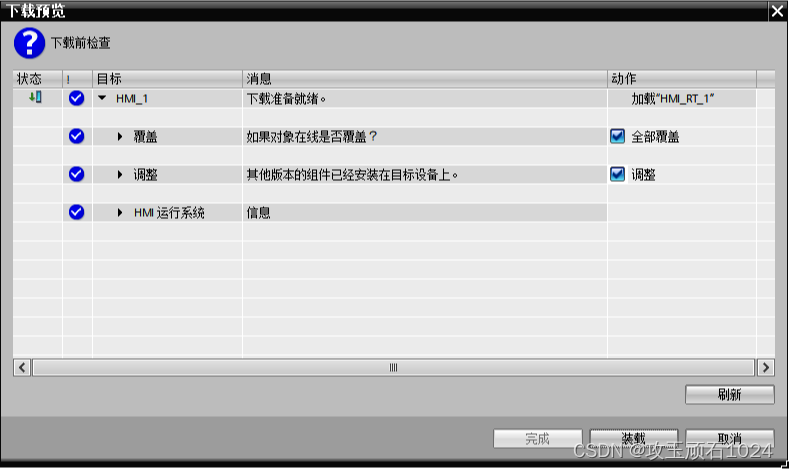This screenshot has height=470, width=789.
Task: Select the HMI 运行系统 target text
Action: (169, 213)
